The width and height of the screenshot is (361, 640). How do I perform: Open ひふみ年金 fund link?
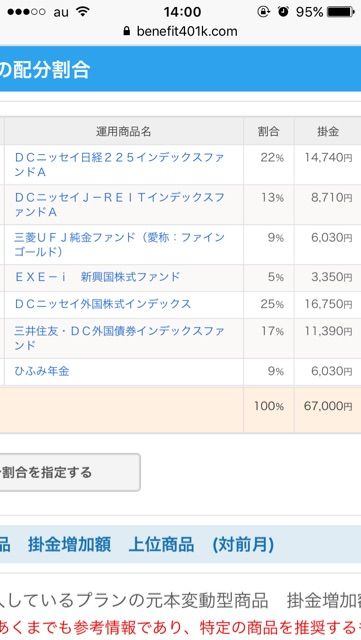pyautogui.click(x=42, y=371)
